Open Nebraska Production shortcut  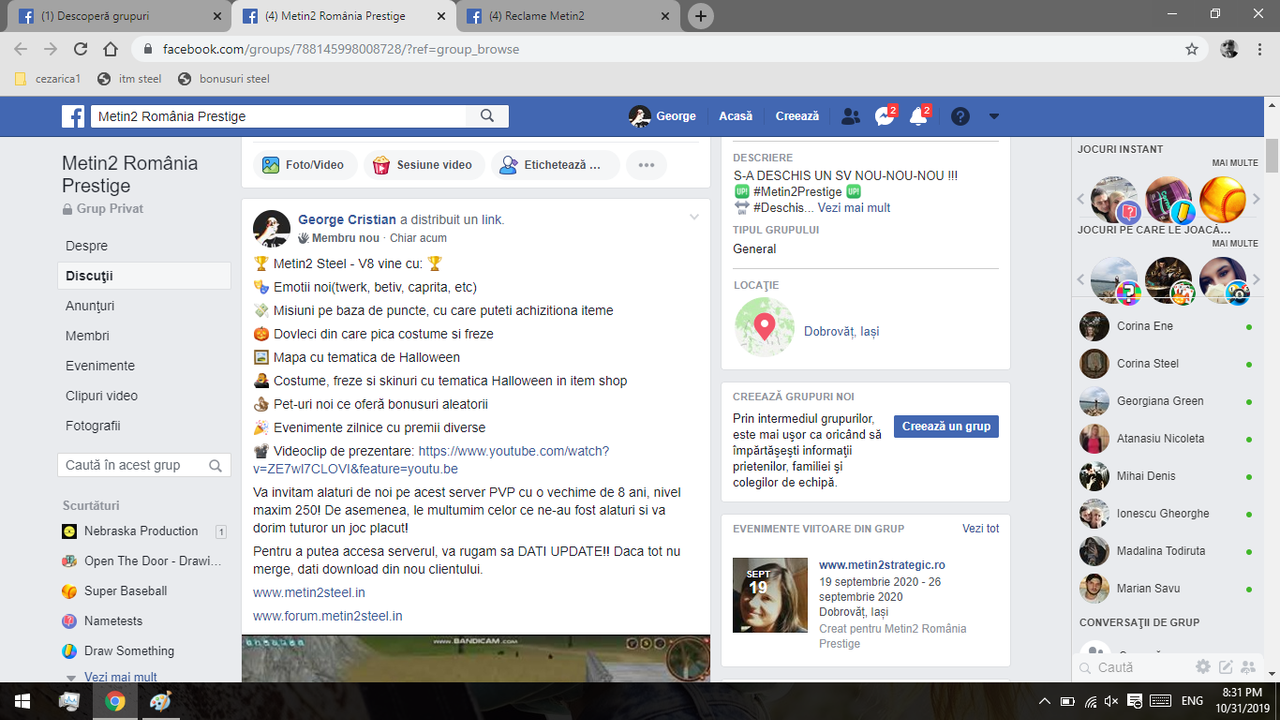[x=141, y=531]
